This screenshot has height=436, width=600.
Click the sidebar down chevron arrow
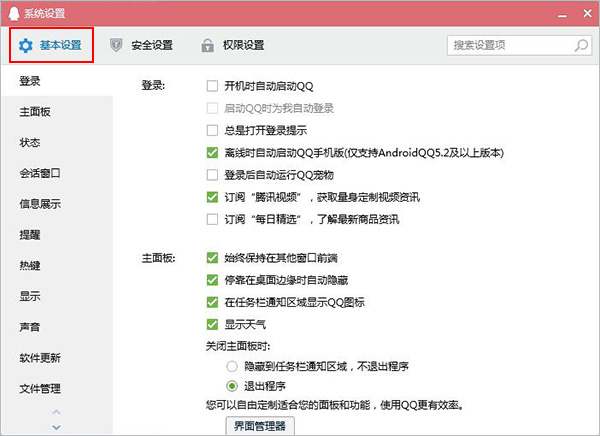pos(56,427)
